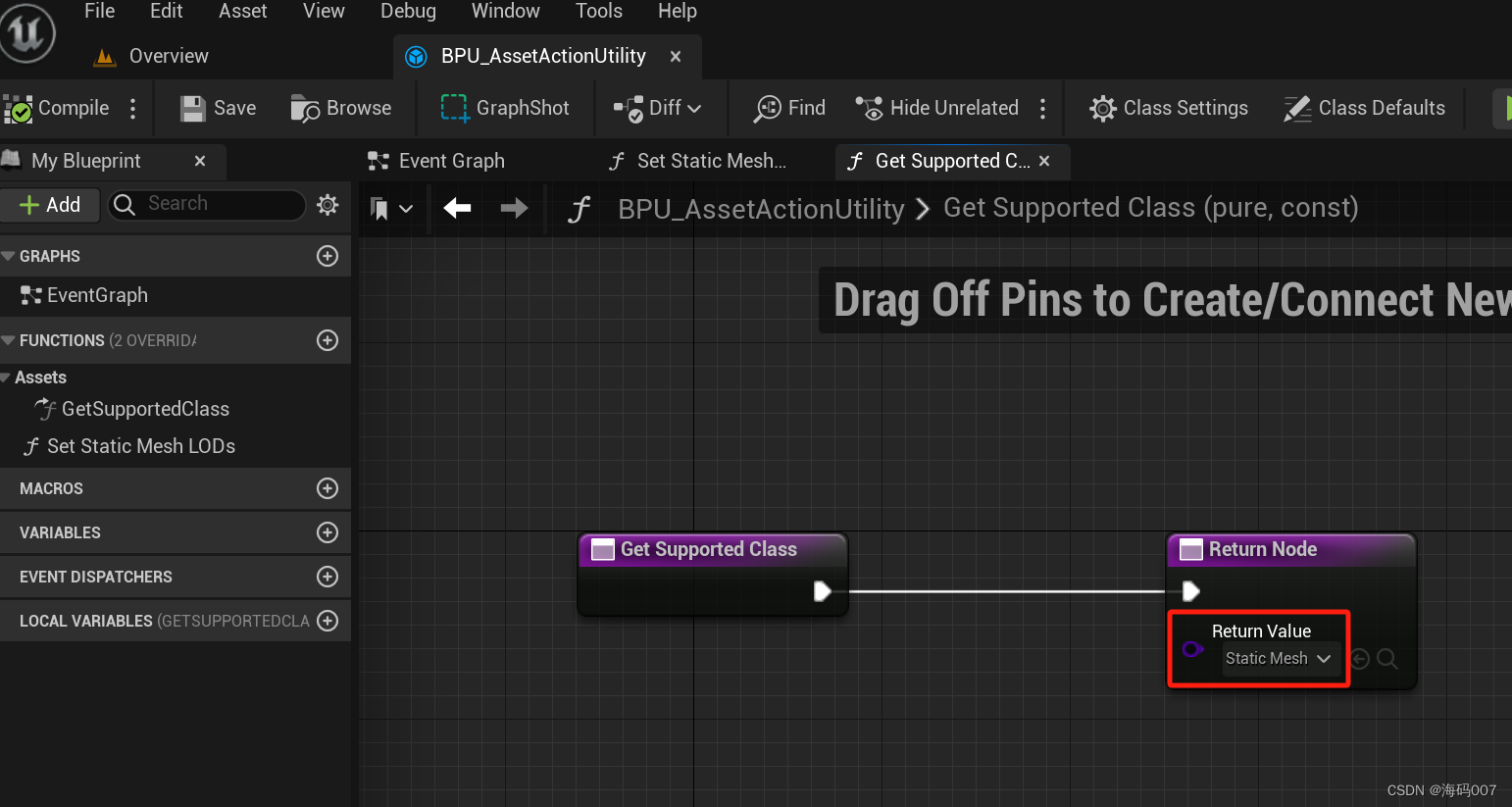Viewport: 1512px width, 807px height.
Task: Select EventGraph in the graphs list
Action: 84,295
